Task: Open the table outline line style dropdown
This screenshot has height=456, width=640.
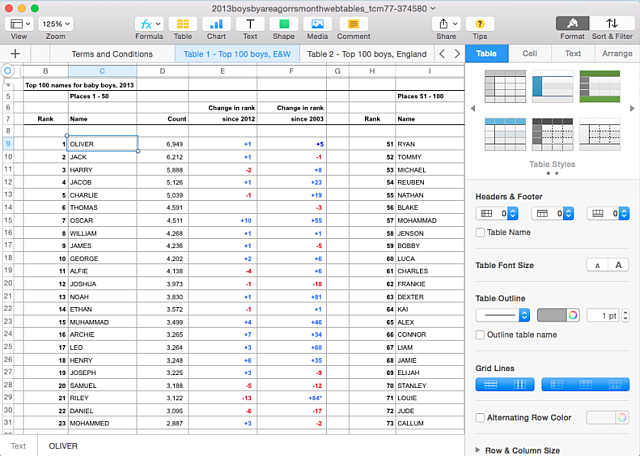Action: (502, 315)
